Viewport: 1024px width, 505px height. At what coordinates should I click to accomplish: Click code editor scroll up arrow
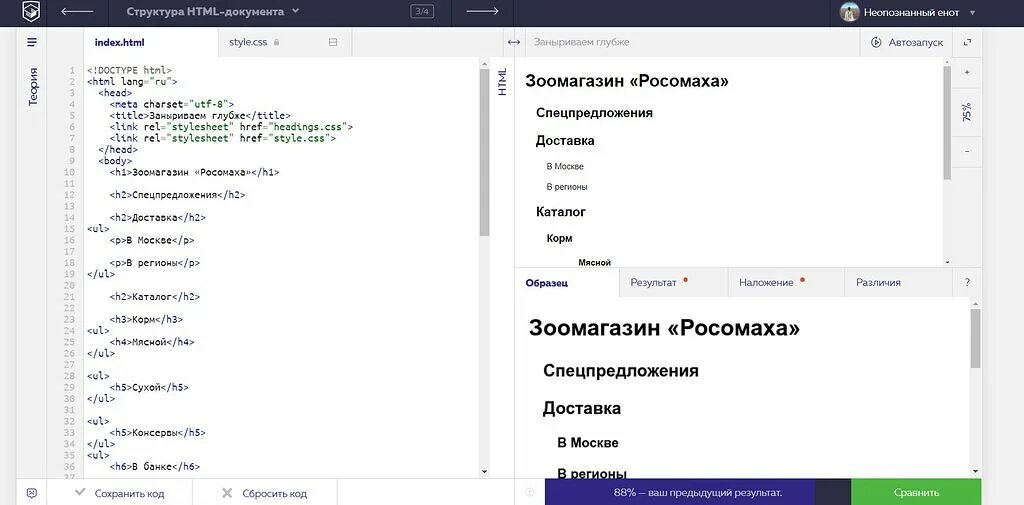(484, 63)
